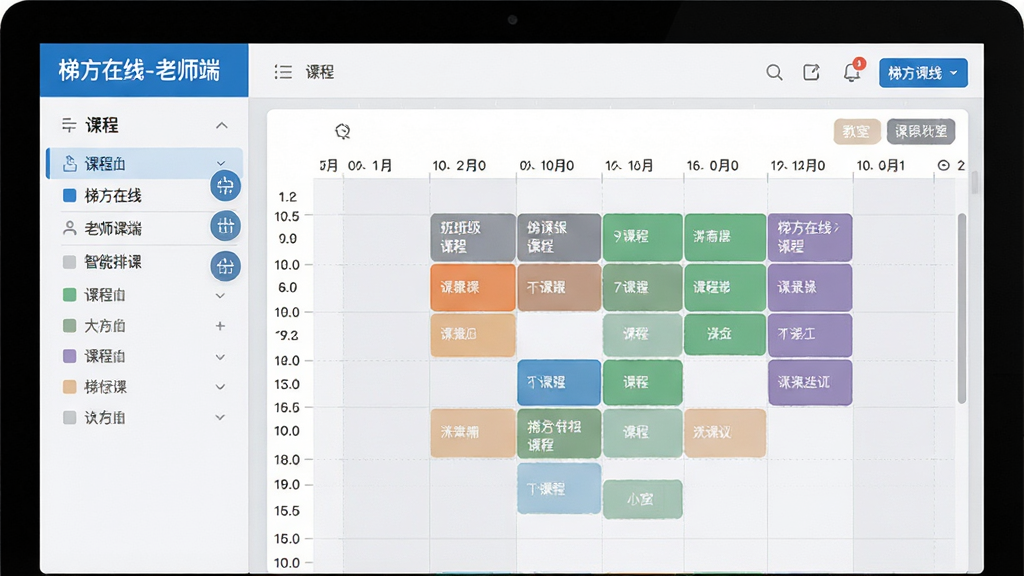Click the edit/share square icon in header

pos(811,72)
